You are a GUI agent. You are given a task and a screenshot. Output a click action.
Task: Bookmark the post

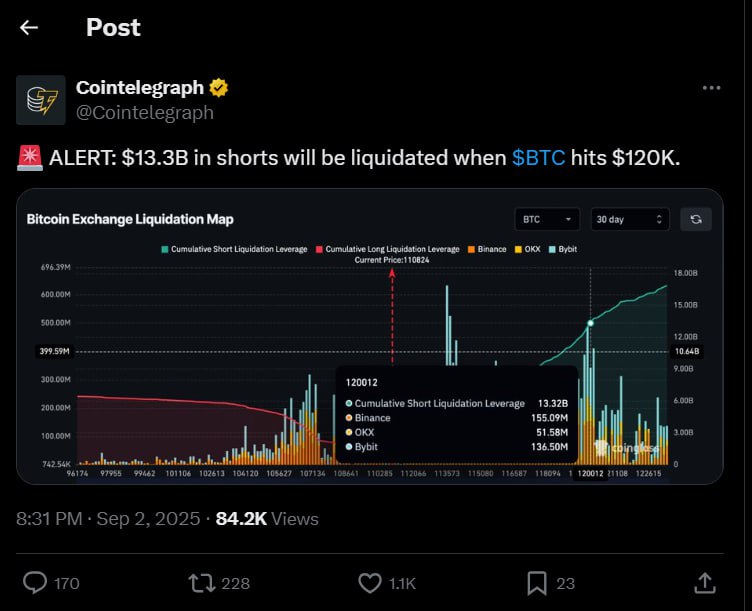pos(537,583)
